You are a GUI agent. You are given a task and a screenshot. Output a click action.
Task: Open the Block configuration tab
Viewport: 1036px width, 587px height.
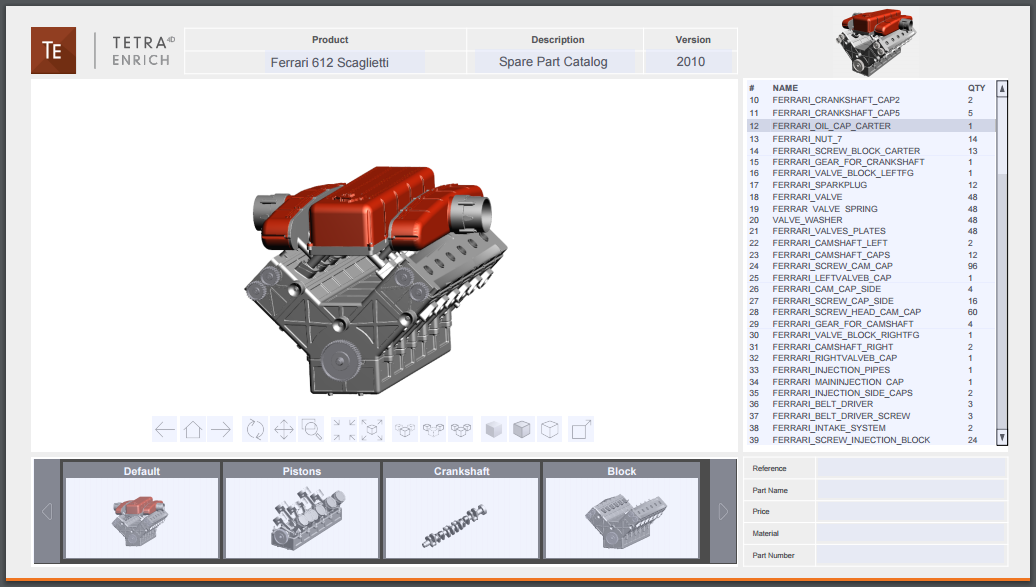tap(621, 471)
